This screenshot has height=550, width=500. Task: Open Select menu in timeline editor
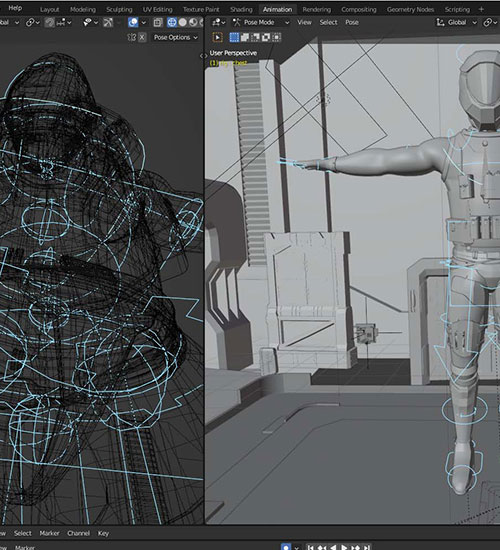click(23, 534)
